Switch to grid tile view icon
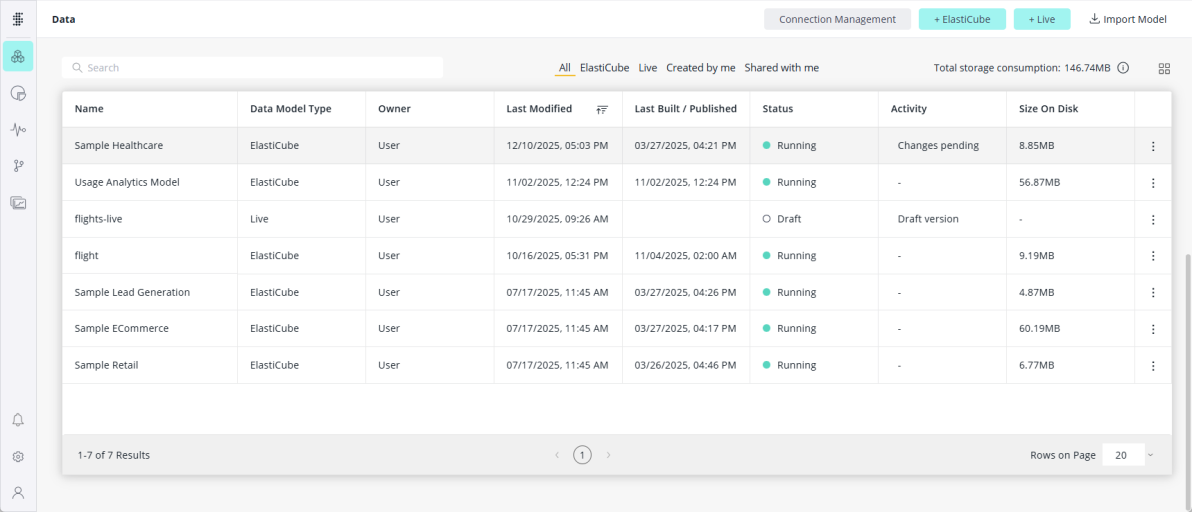 coord(1164,69)
